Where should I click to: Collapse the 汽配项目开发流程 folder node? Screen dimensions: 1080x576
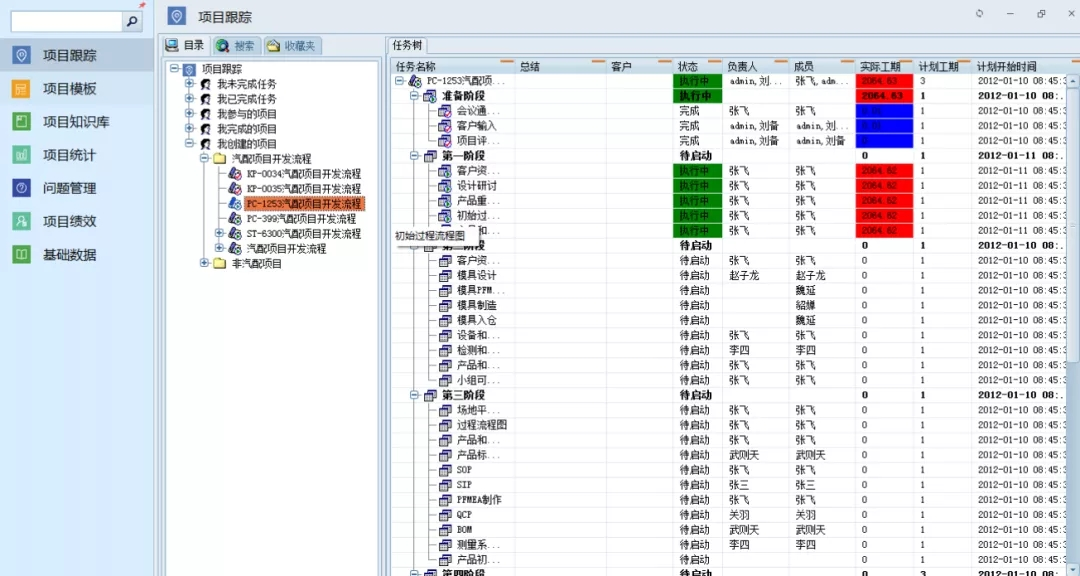pyautogui.click(x=205, y=159)
